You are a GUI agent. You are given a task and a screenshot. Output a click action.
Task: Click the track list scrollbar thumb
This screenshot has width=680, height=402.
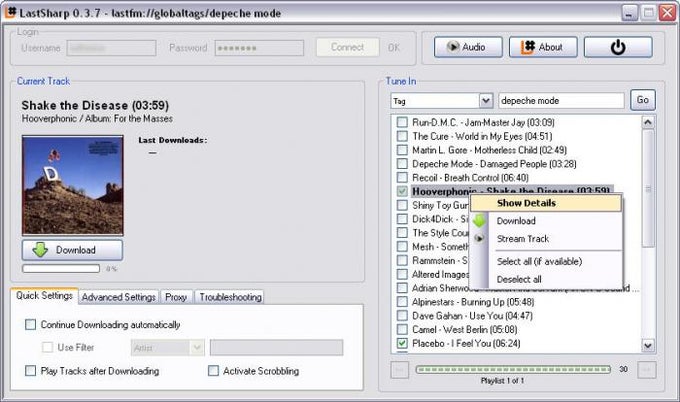pyautogui.click(x=648, y=189)
